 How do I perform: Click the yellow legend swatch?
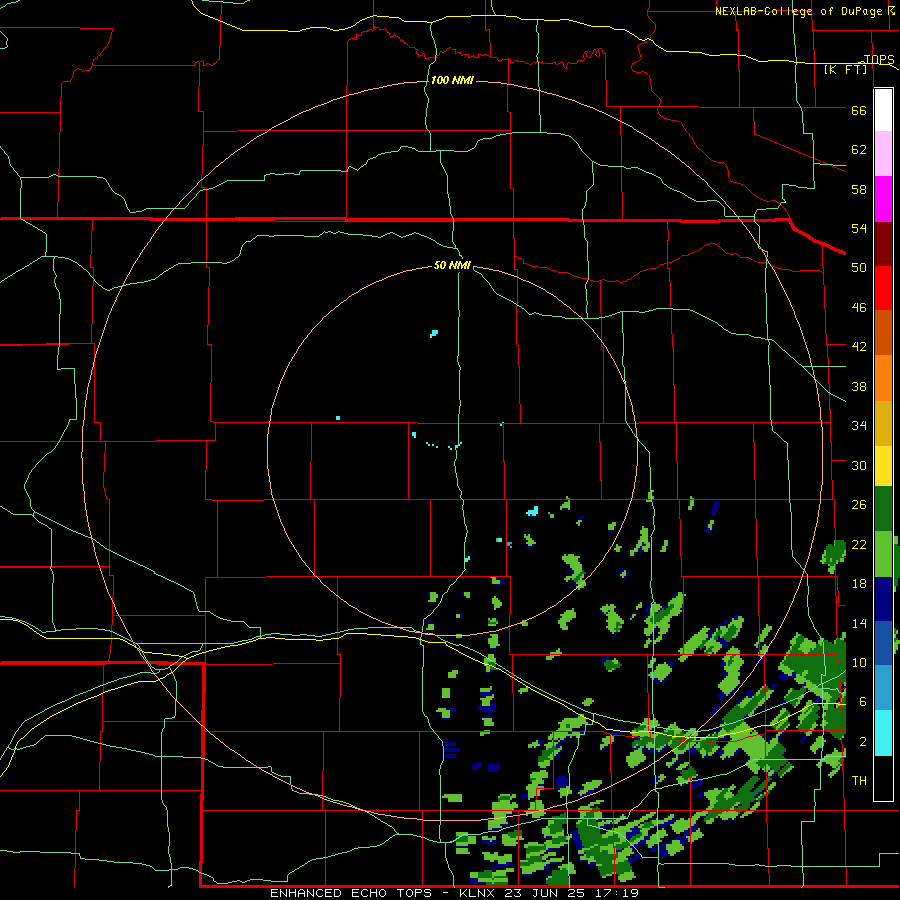click(x=883, y=466)
